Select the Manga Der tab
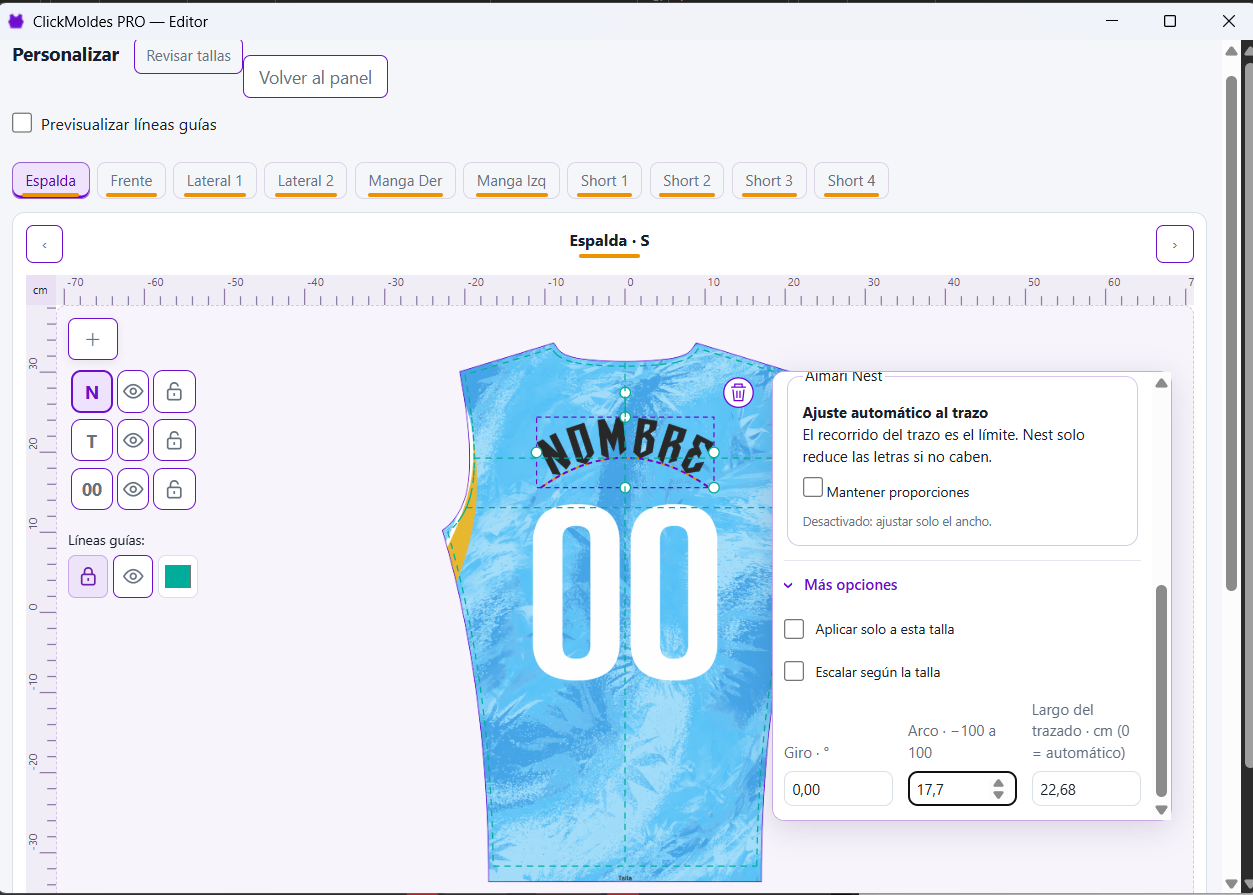This screenshot has height=895, width=1253. point(405,181)
